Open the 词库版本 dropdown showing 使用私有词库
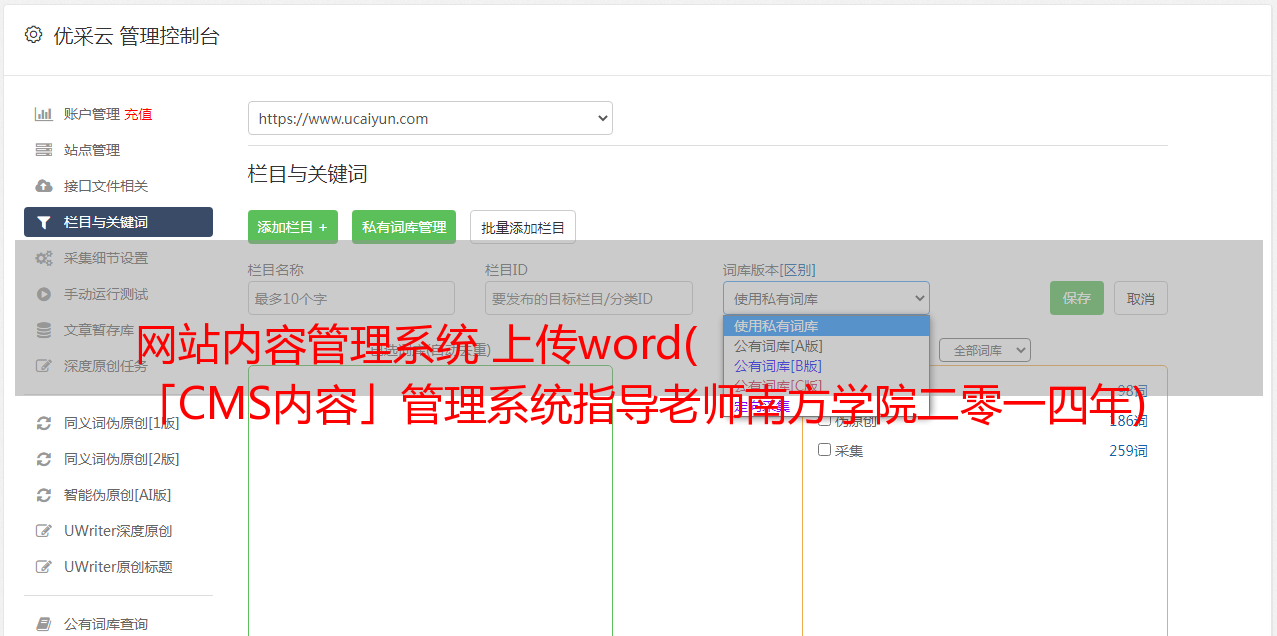The image size is (1277, 636). [x=826, y=298]
